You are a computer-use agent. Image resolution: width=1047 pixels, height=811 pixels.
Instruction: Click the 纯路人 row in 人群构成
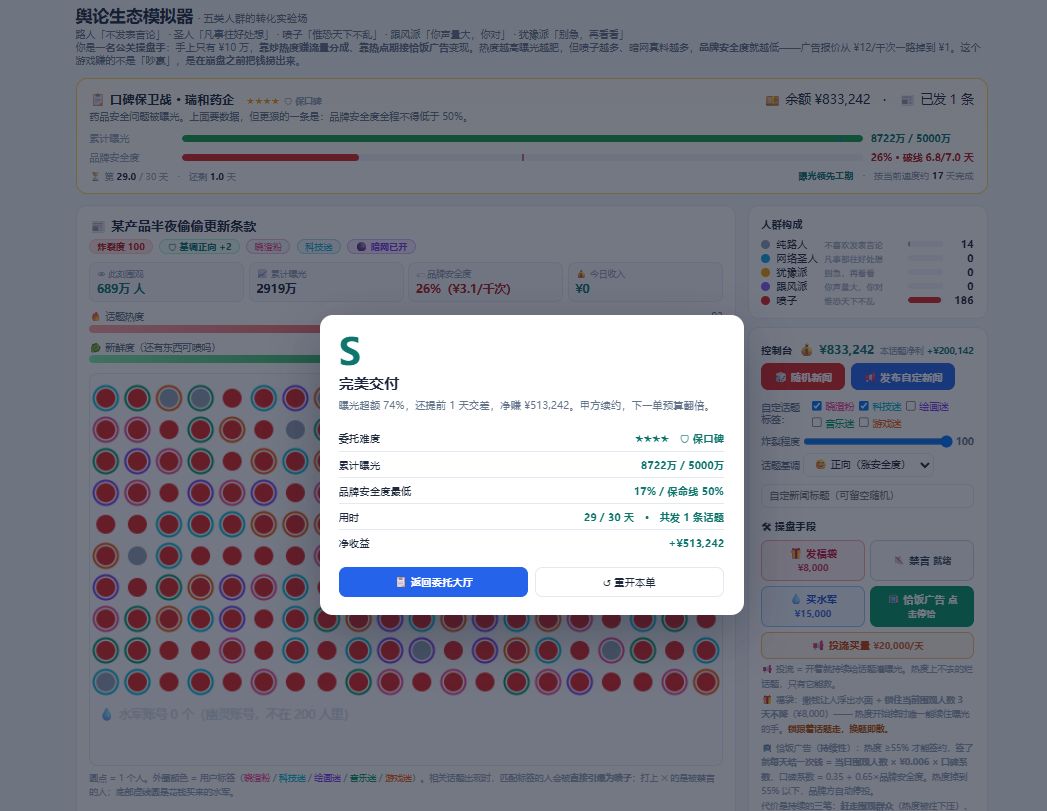point(867,244)
